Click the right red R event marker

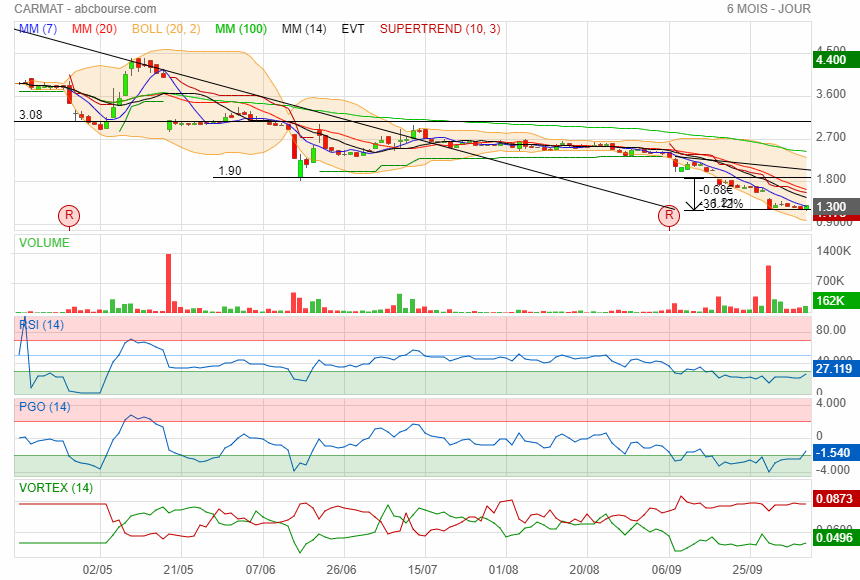670,215
